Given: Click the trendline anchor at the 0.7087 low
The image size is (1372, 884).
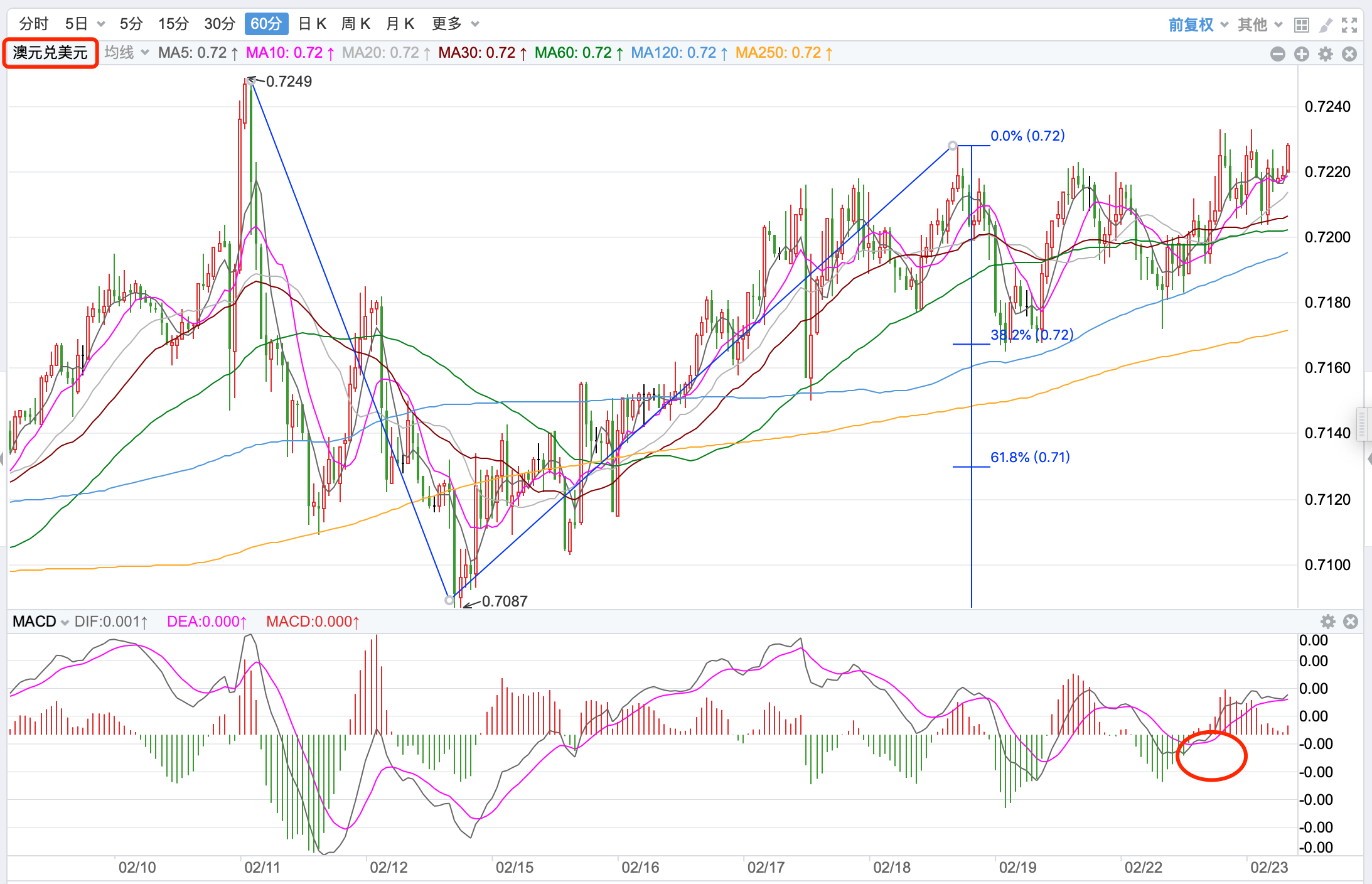Looking at the screenshot, I should pyautogui.click(x=449, y=600).
